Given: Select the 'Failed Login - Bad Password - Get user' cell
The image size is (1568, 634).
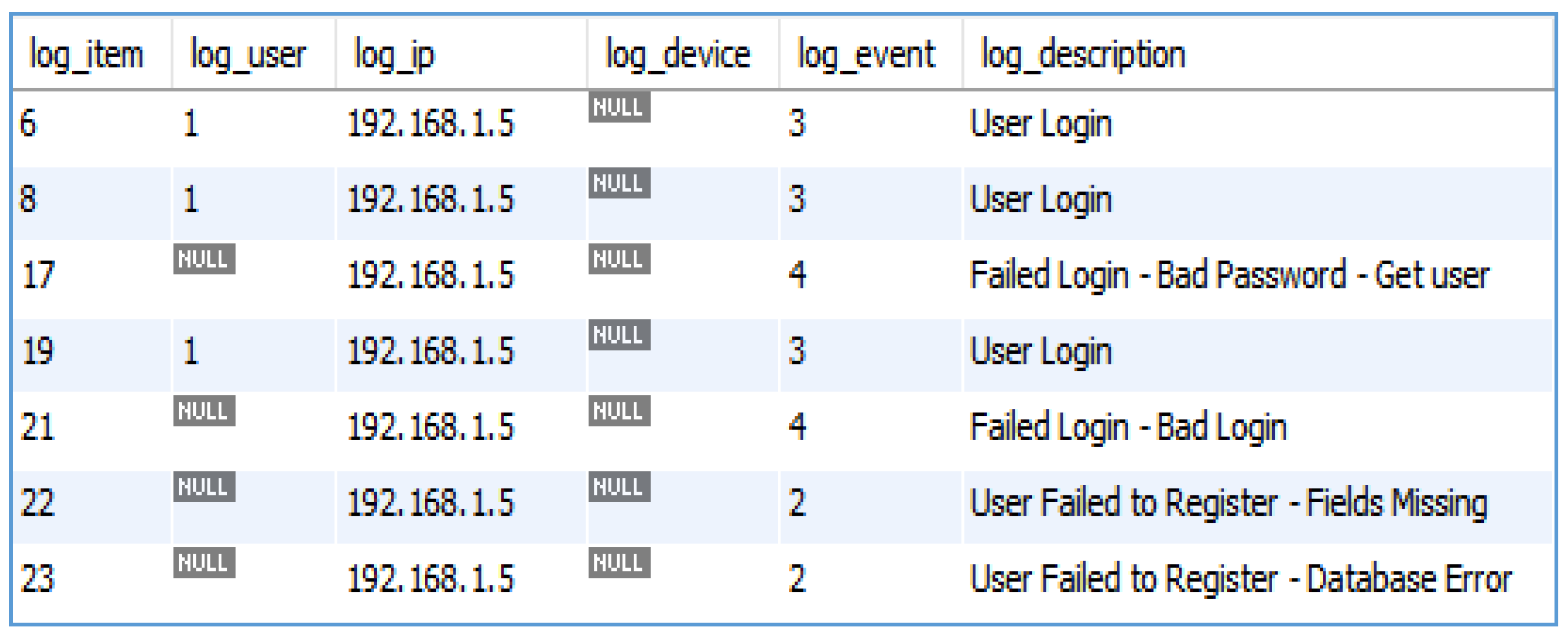Looking at the screenshot, I should (1229, 275).
